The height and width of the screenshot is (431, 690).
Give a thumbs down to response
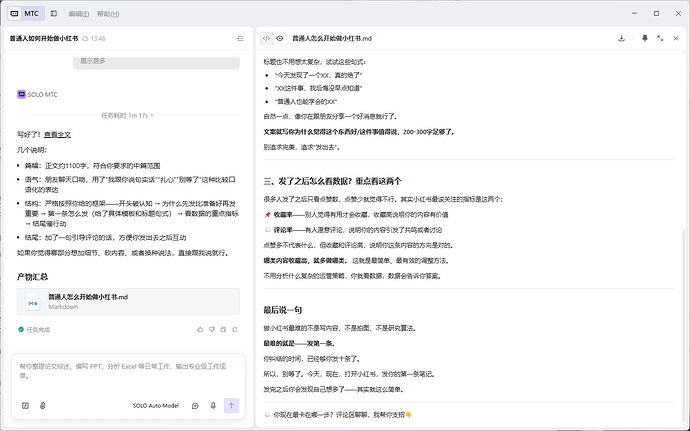tap(212, 329)
